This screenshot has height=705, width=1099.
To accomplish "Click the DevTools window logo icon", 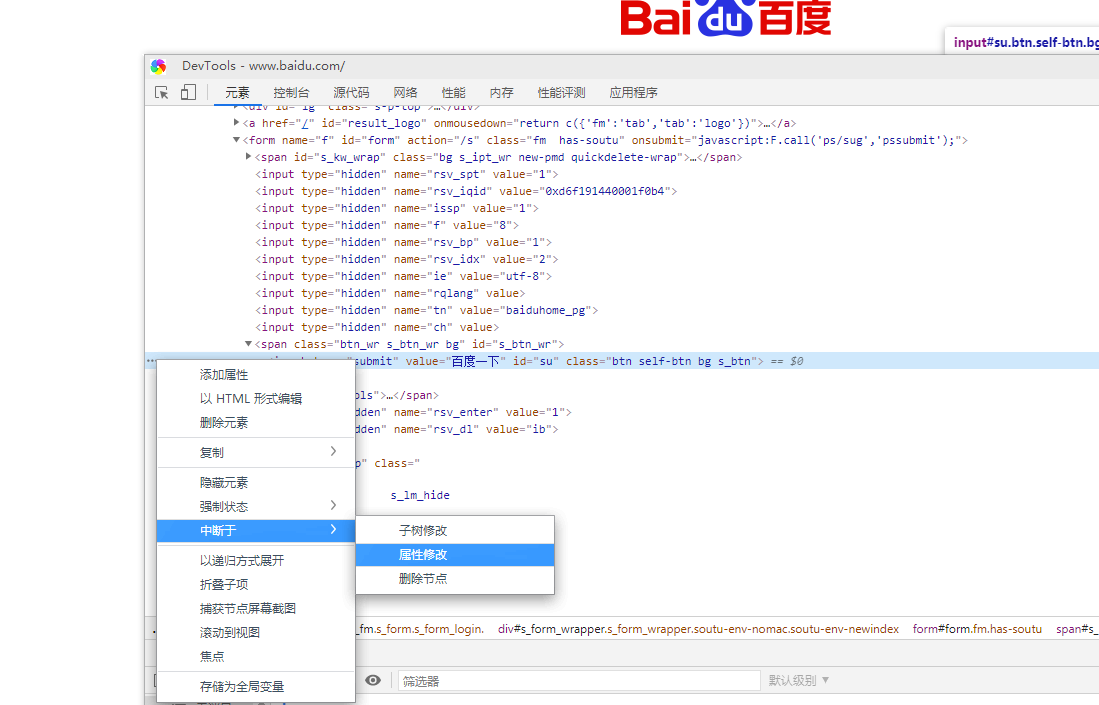I will tap(158, 66).
